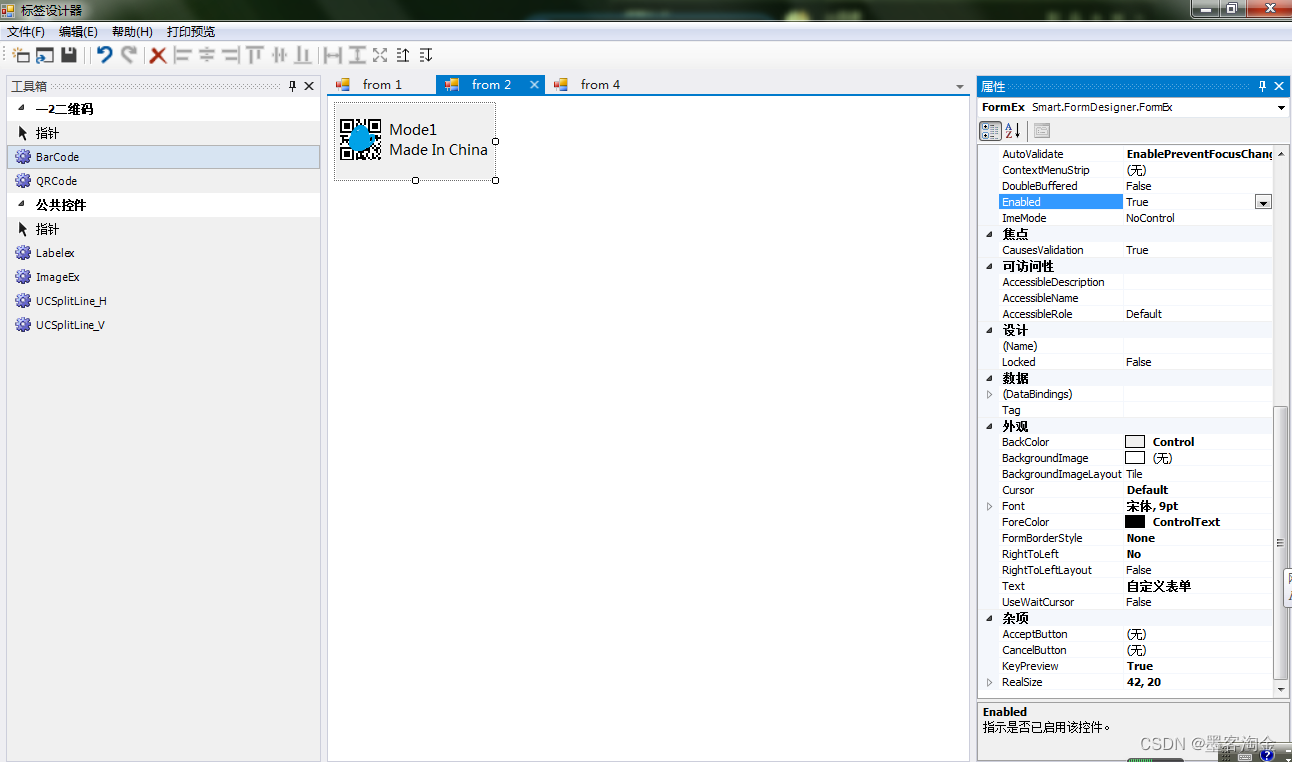Collapse the 杂项 property category
This screenshot has height=762, width=1292.
coord(990,618)
